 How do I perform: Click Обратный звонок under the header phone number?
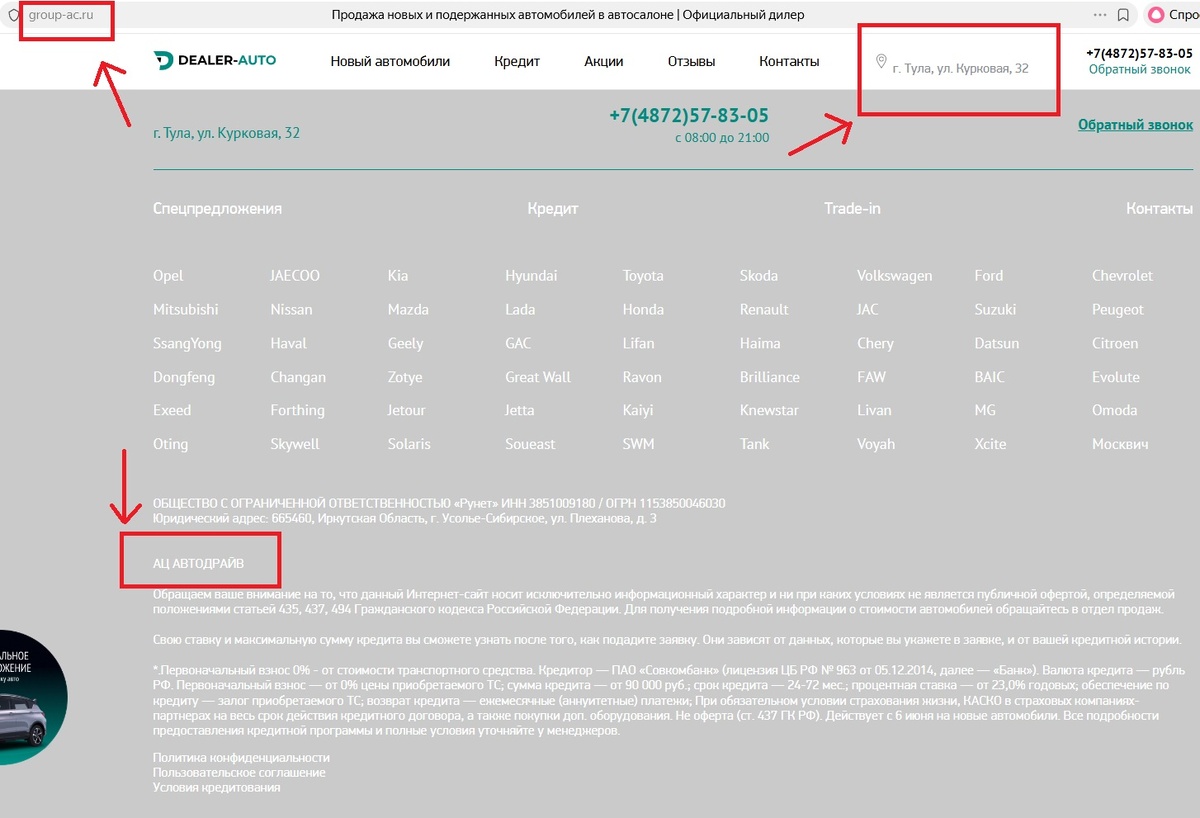tap(1140, 70)
